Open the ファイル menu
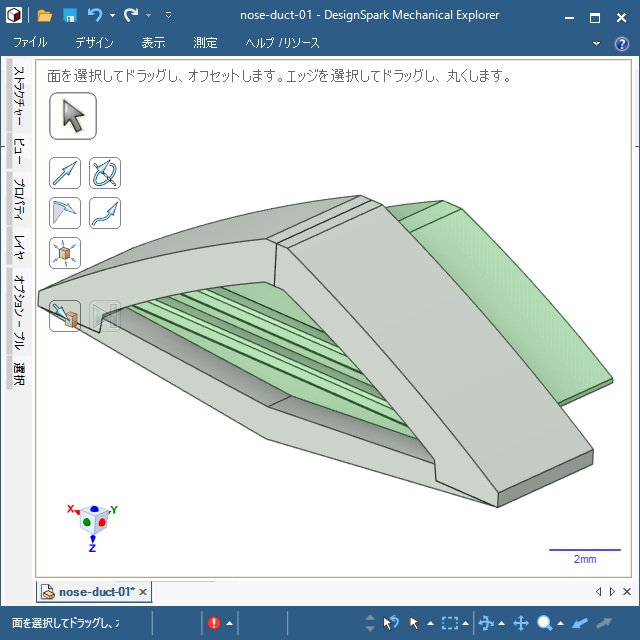The image size is (640, 640). [30, 43]
